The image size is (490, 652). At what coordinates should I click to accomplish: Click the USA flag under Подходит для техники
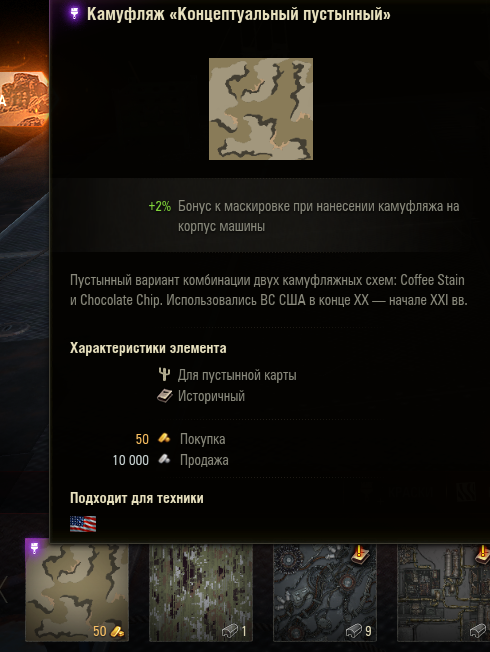[x=83, y=524]
